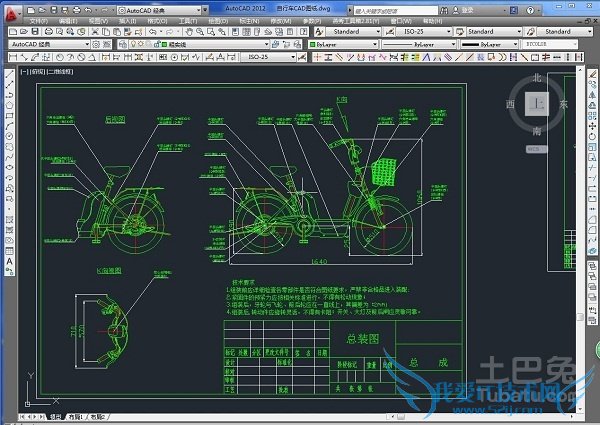The image size is (600, 425).
Task: Activate Zoom Realtime magnifier tool
Action: [x=200, y=32]
